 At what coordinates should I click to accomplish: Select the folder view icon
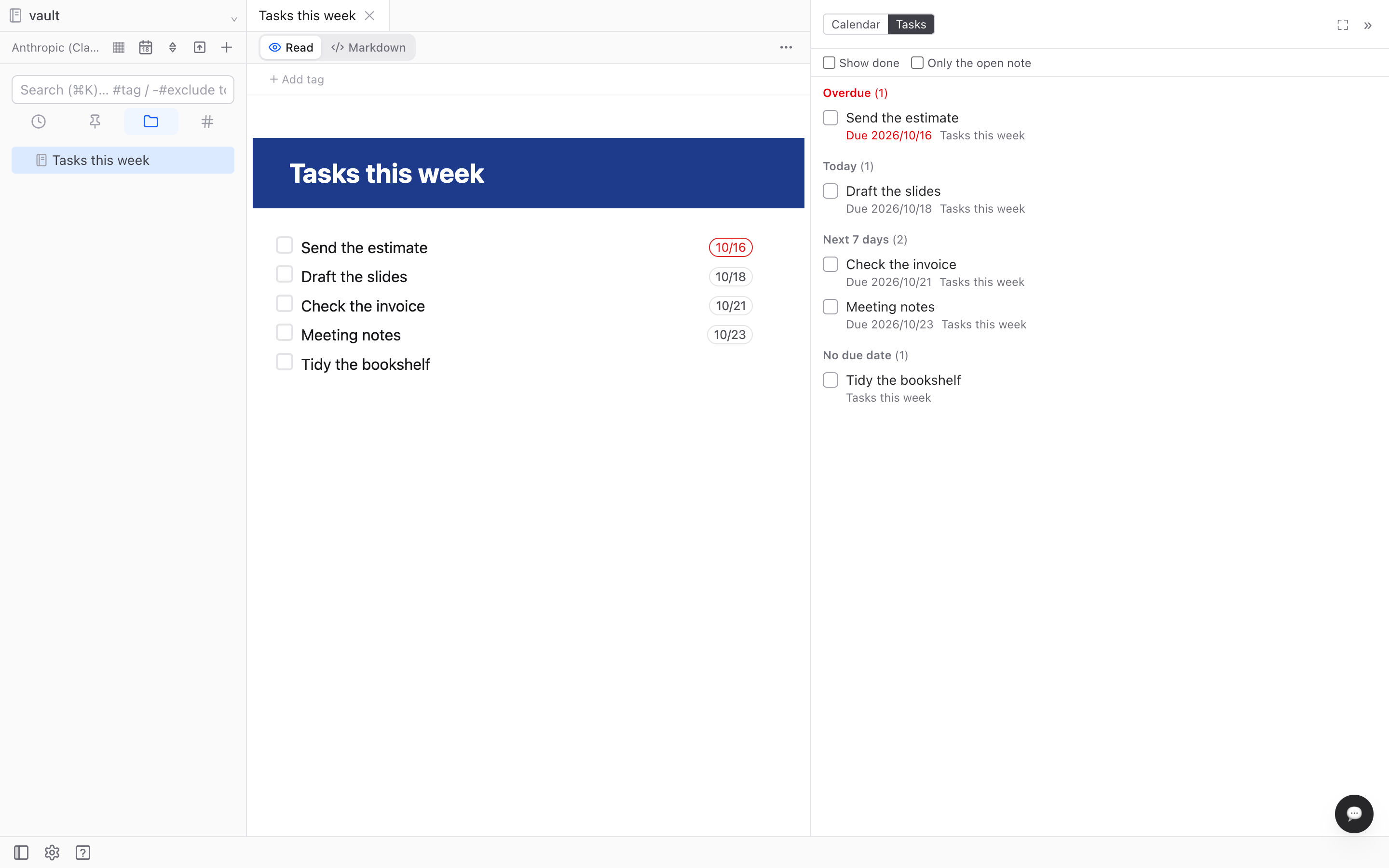pos(151,122)
